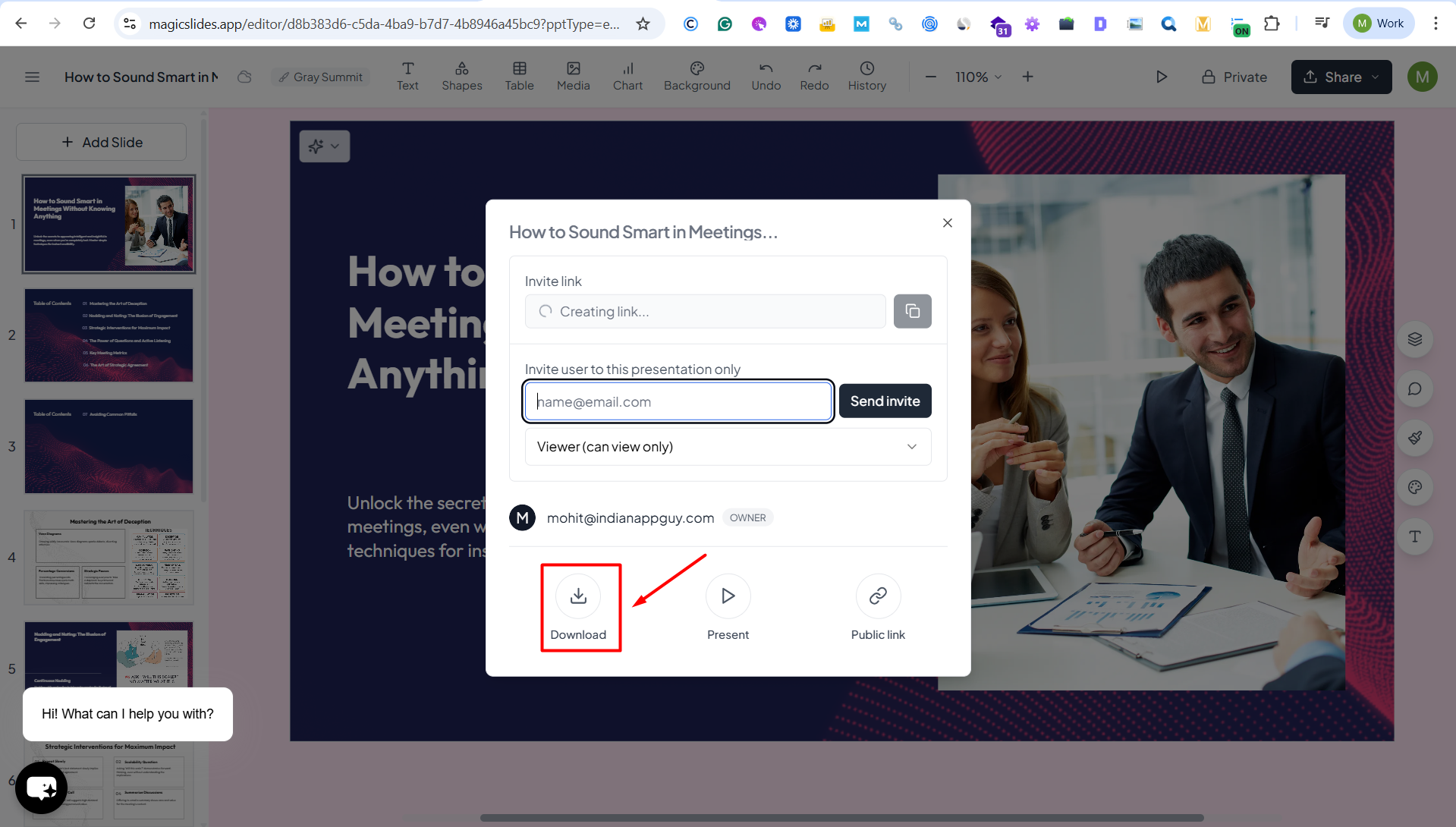This screenshot has width=1456, height=827.
Task: Open the Share dropdown button
Action: tap(1341, 77)
